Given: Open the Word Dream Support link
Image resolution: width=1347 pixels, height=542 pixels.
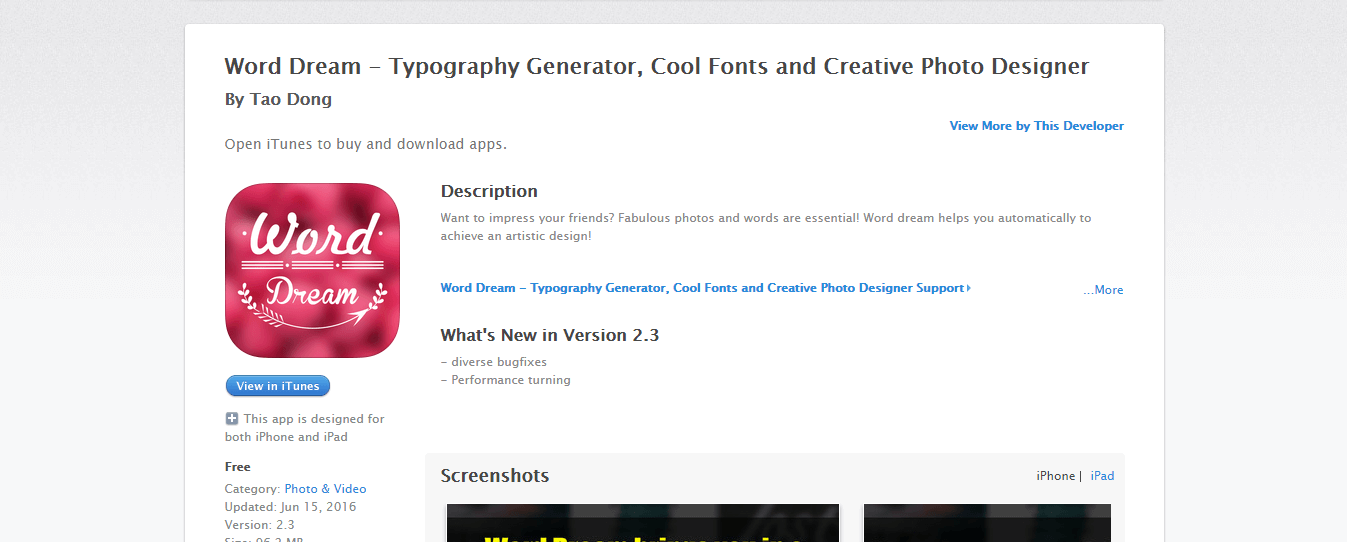Looking at the screenshot, I should coord(705,288).
